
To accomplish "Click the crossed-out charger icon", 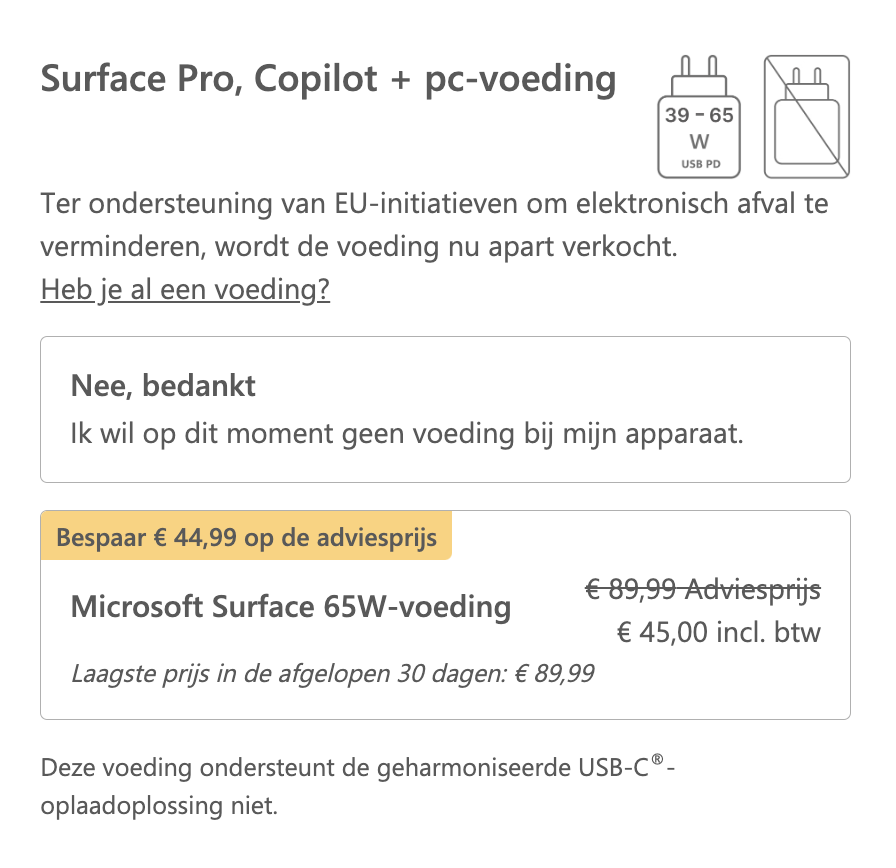I will tap(806, 116).
